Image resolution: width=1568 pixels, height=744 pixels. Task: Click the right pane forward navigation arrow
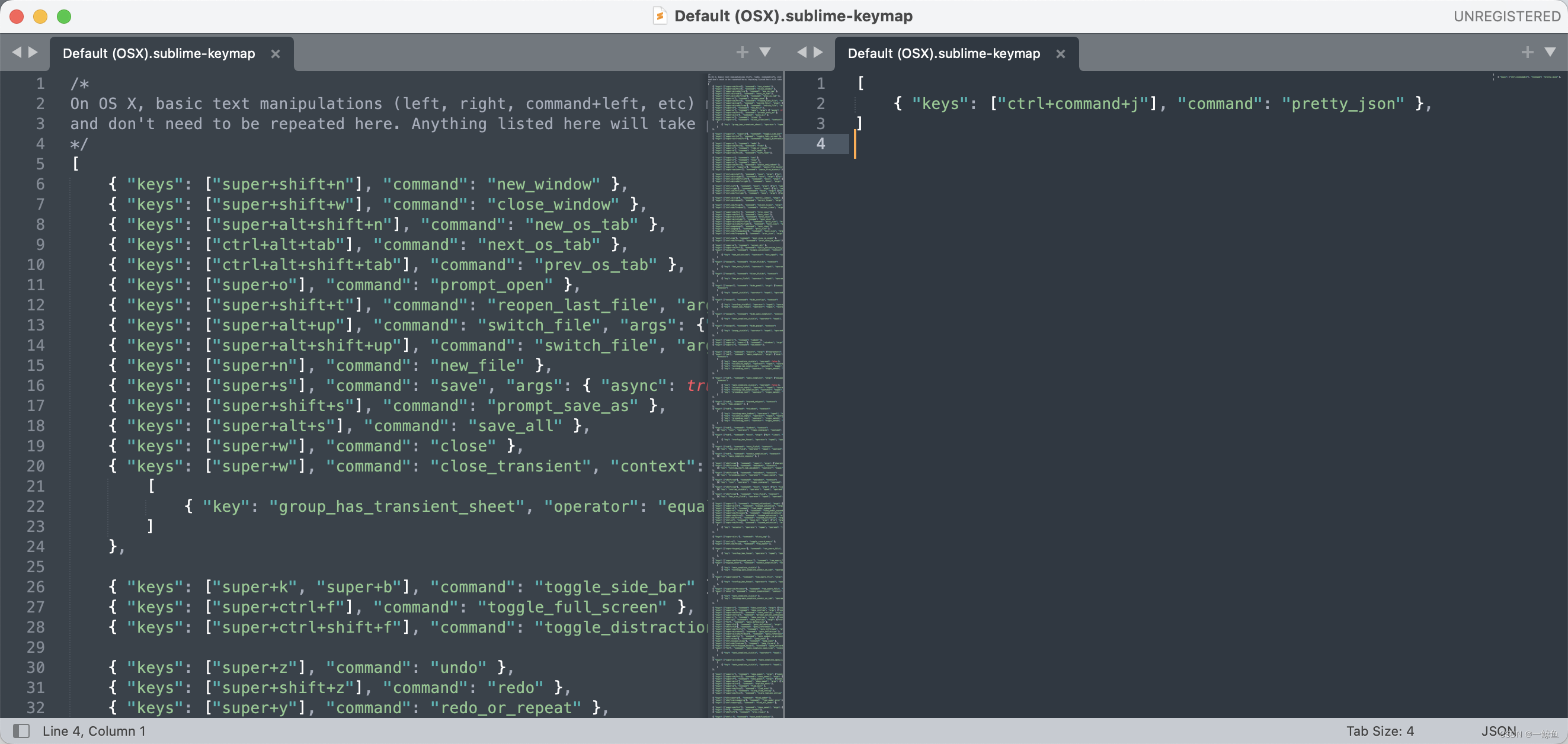point(819,52)
